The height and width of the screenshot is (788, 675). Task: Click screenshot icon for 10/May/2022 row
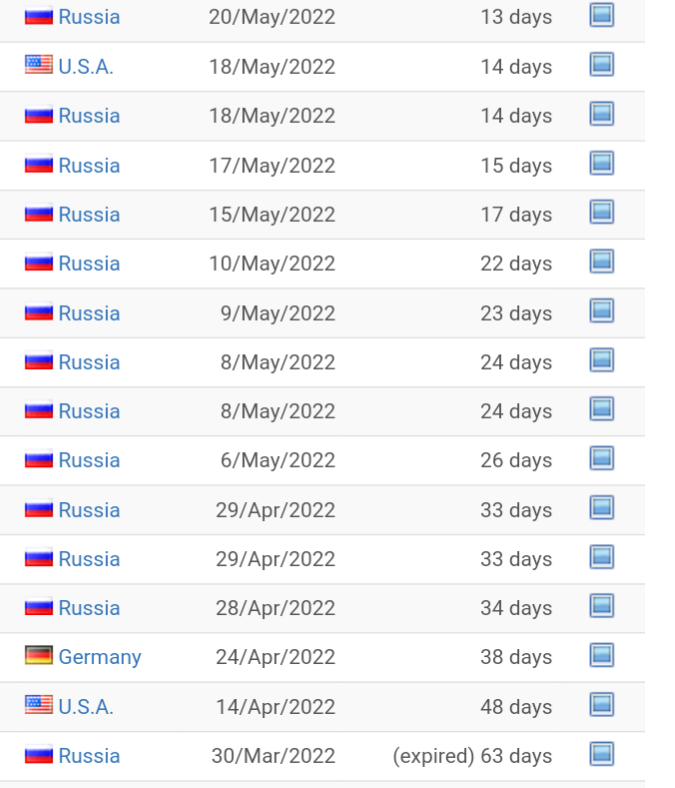(x=601, y=261)
